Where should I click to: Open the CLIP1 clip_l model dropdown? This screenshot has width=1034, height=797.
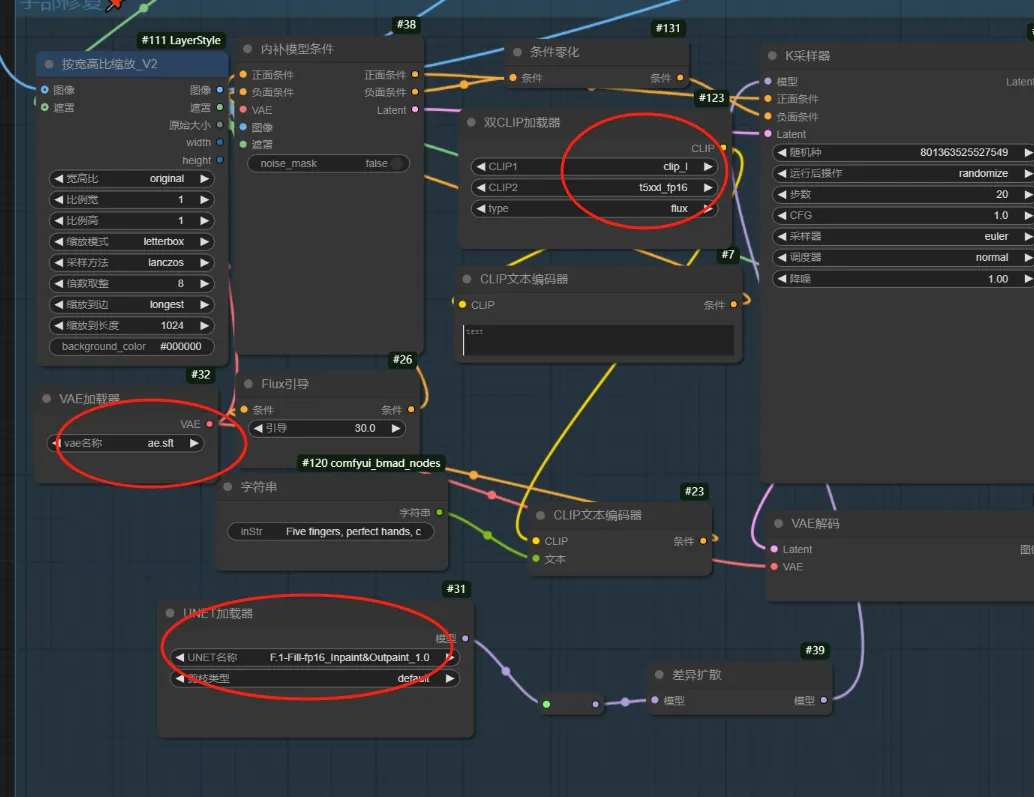click(x=594, y=166)
